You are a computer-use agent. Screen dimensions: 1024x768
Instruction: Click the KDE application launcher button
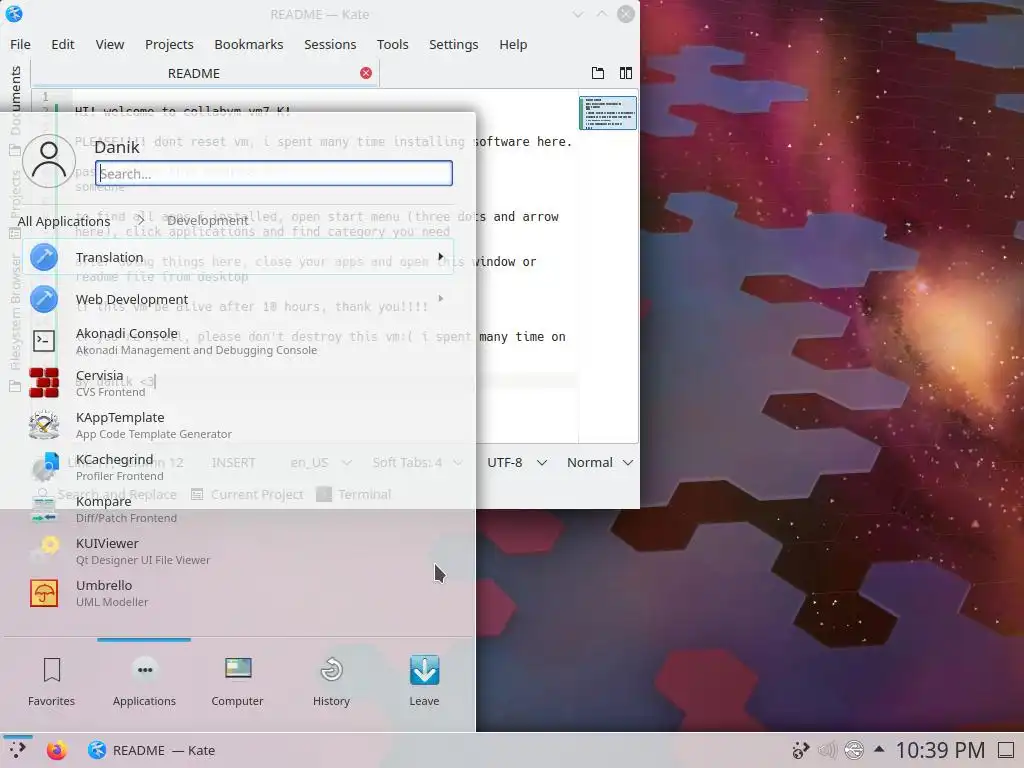pos(18,750)
